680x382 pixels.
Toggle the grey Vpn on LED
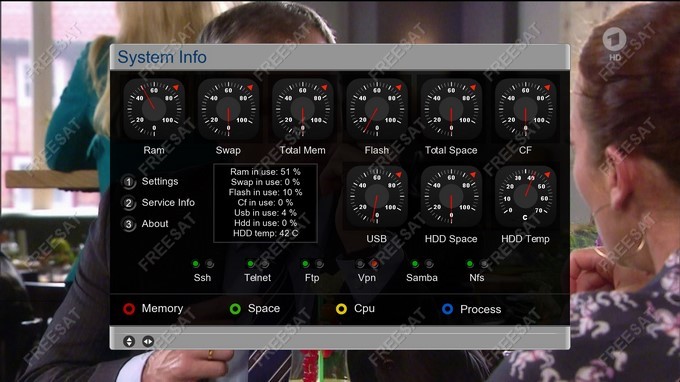point(360,264)
